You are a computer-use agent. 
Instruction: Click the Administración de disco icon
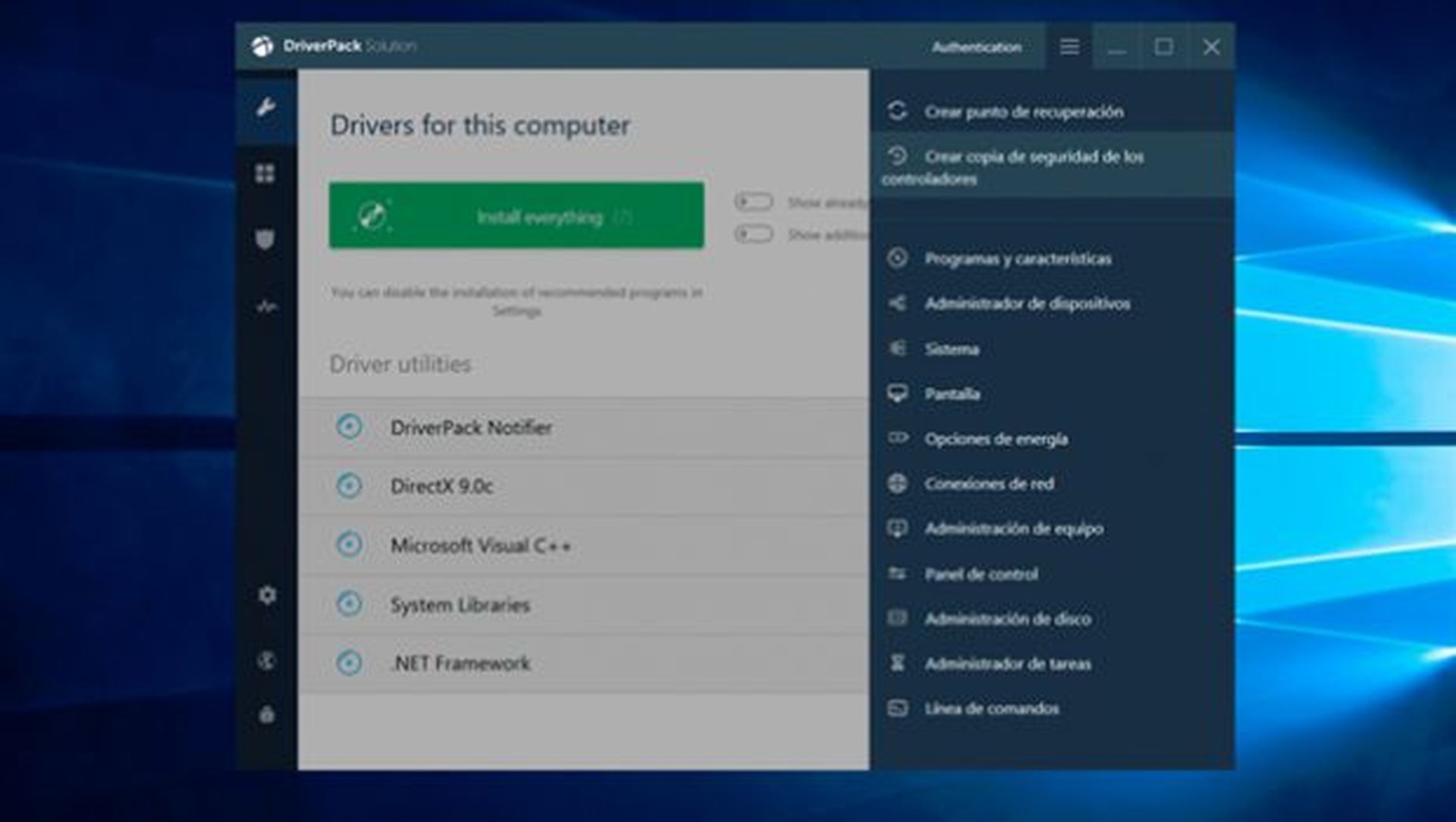click(897, 618)
